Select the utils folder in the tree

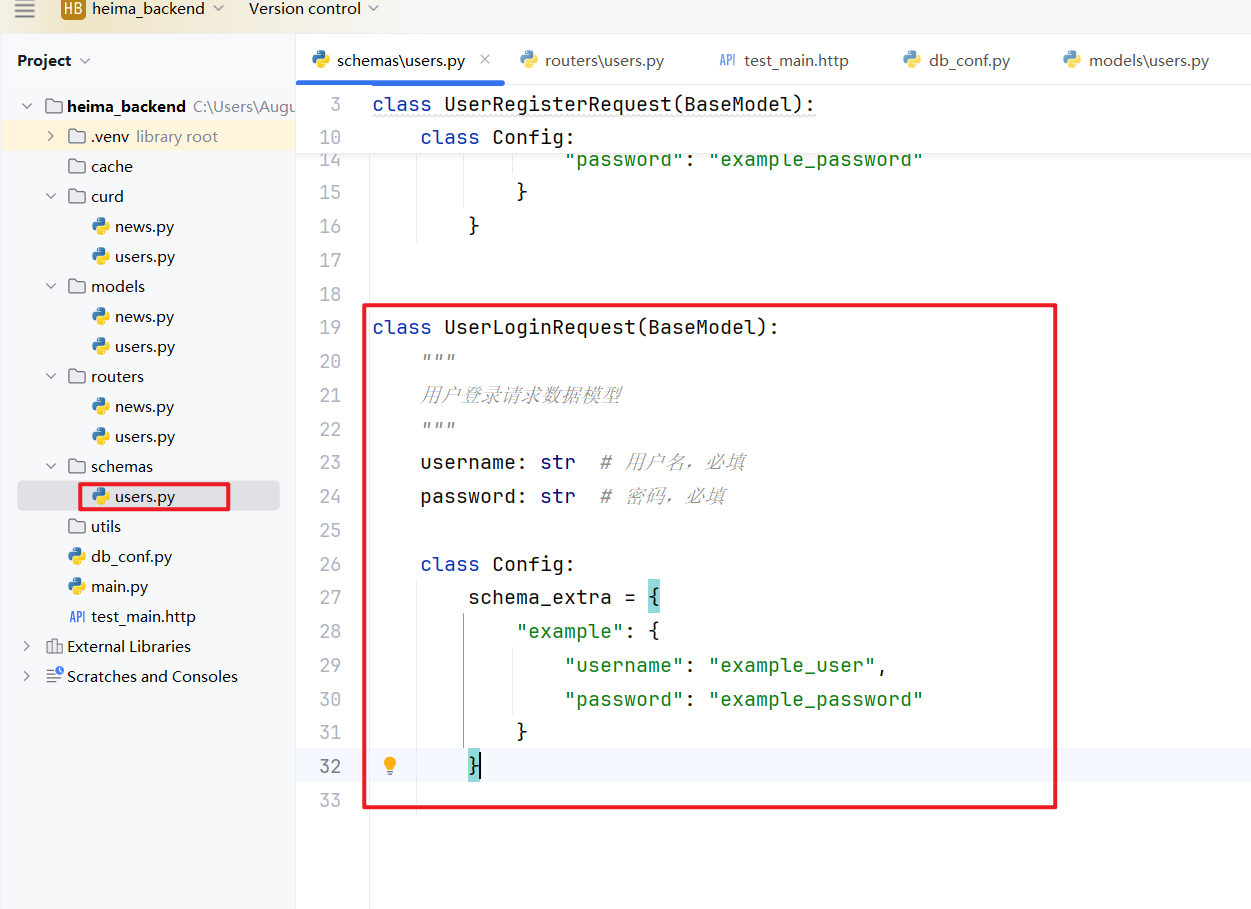105,527
